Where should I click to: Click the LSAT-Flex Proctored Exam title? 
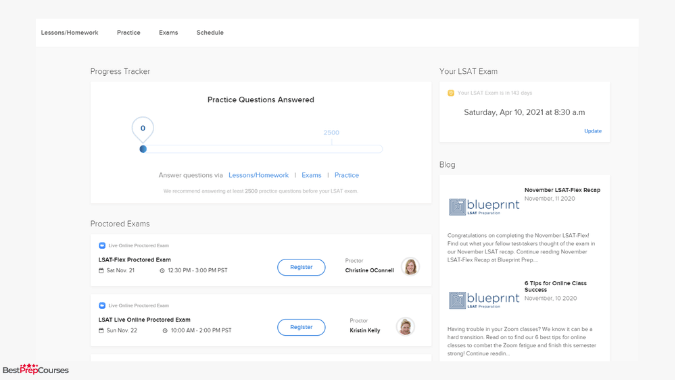pyautogui.click(x=135, y=260)
